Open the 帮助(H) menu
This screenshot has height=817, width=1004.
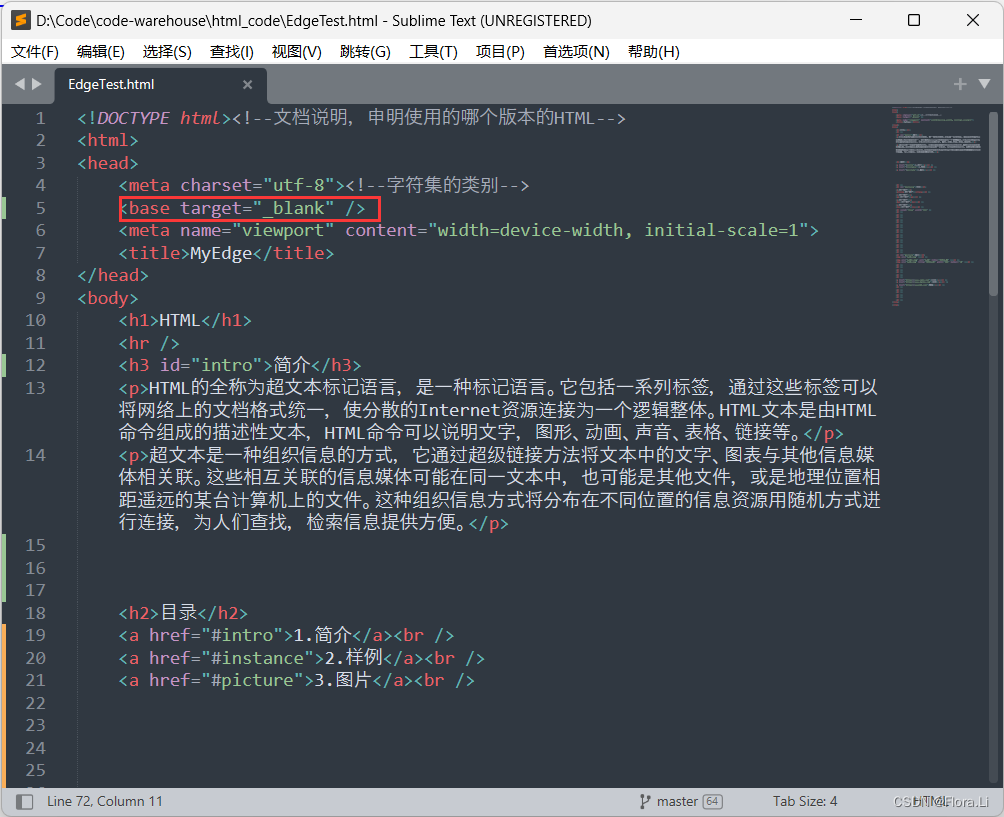click(x=653, y=51)
